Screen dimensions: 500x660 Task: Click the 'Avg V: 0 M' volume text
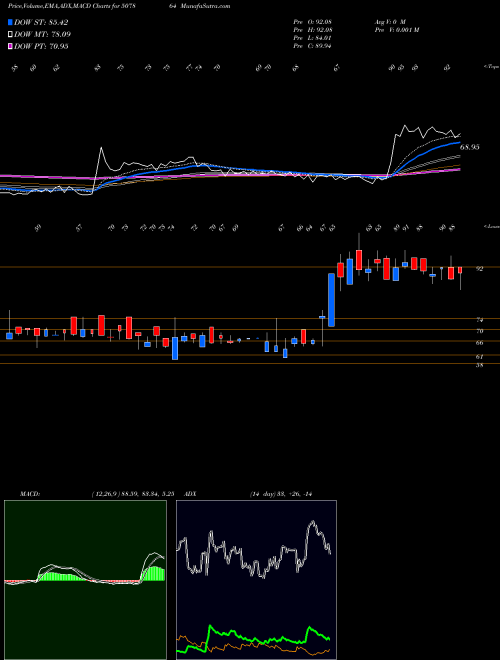point(389,21)
